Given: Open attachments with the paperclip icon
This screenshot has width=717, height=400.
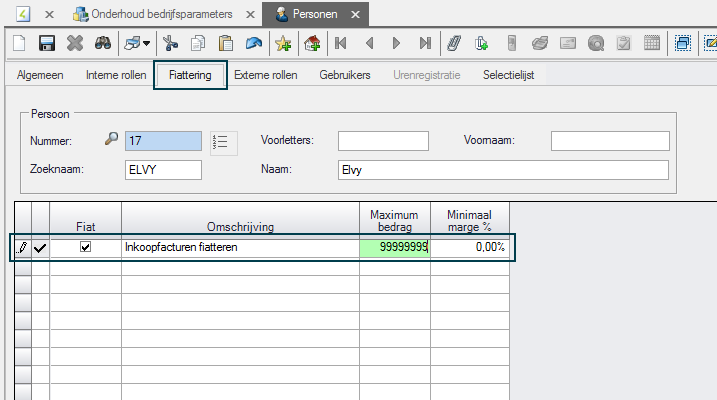Looking at the screenshot, I should [x=453, y=43].
